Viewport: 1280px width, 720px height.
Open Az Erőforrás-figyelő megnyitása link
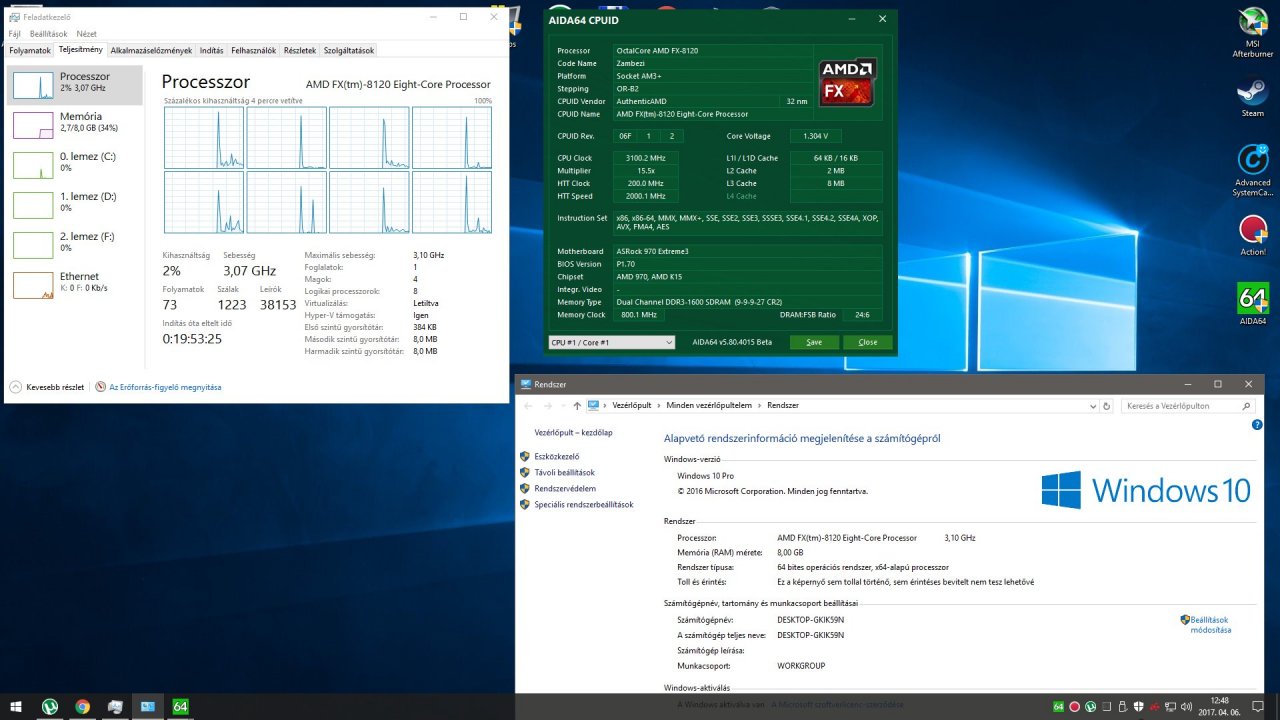click(x=165, y=387)
